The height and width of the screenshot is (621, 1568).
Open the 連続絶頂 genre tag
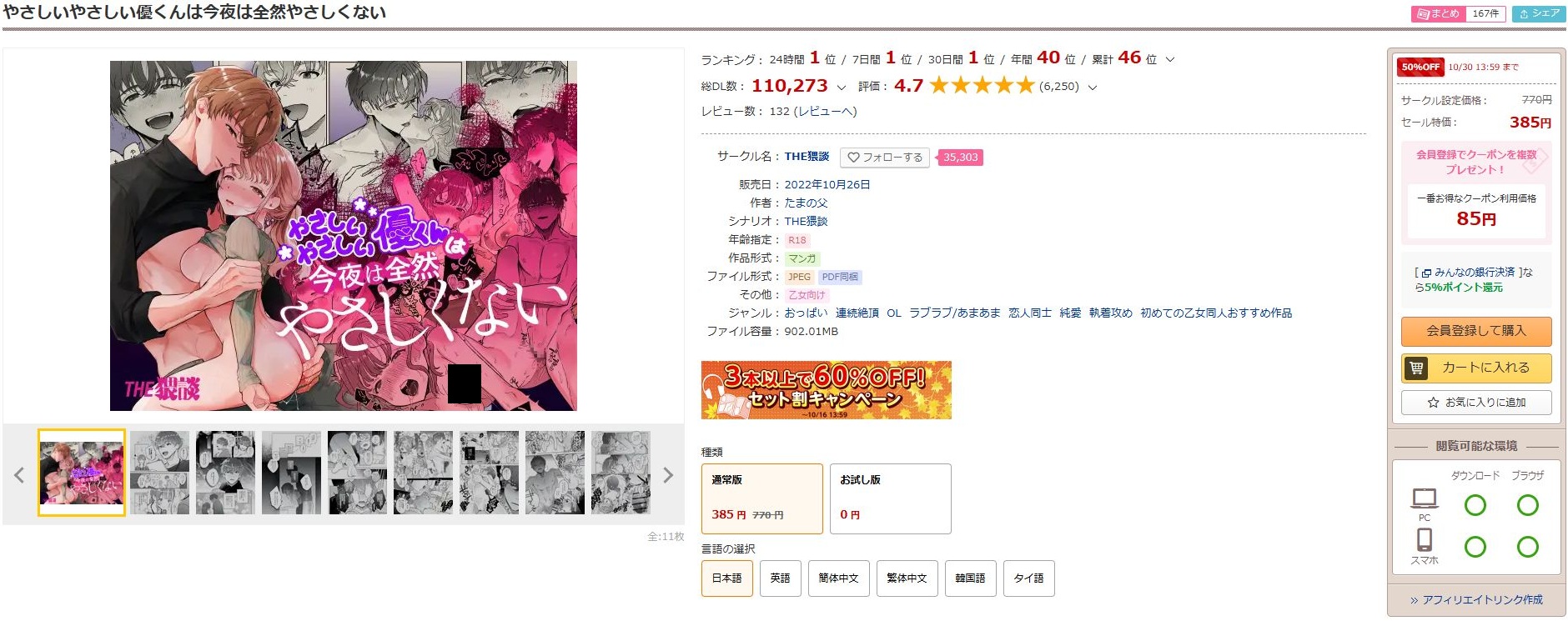(x=857, y=313)
